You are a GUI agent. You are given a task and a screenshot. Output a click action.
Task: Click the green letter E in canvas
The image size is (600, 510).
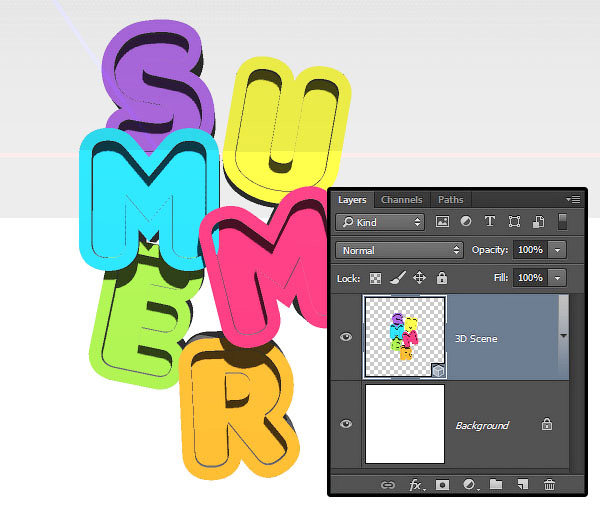coord(142,325)
